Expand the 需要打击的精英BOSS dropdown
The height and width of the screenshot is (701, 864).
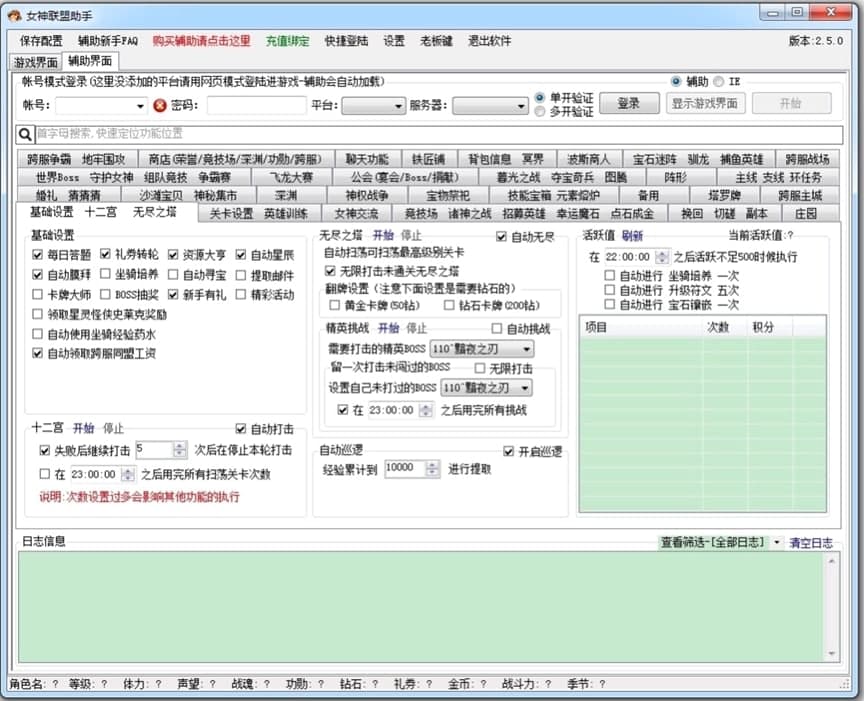pyautogui.click(x=526, y=349)
